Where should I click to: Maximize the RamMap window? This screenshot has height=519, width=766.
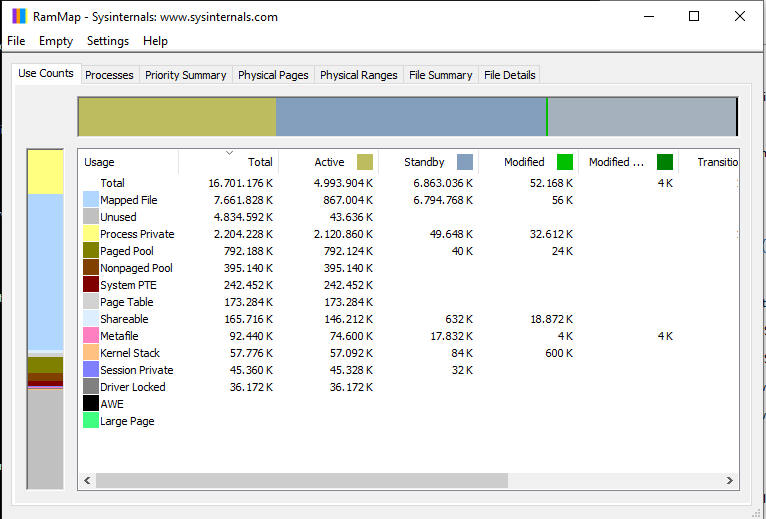click(x=694, y=16)
